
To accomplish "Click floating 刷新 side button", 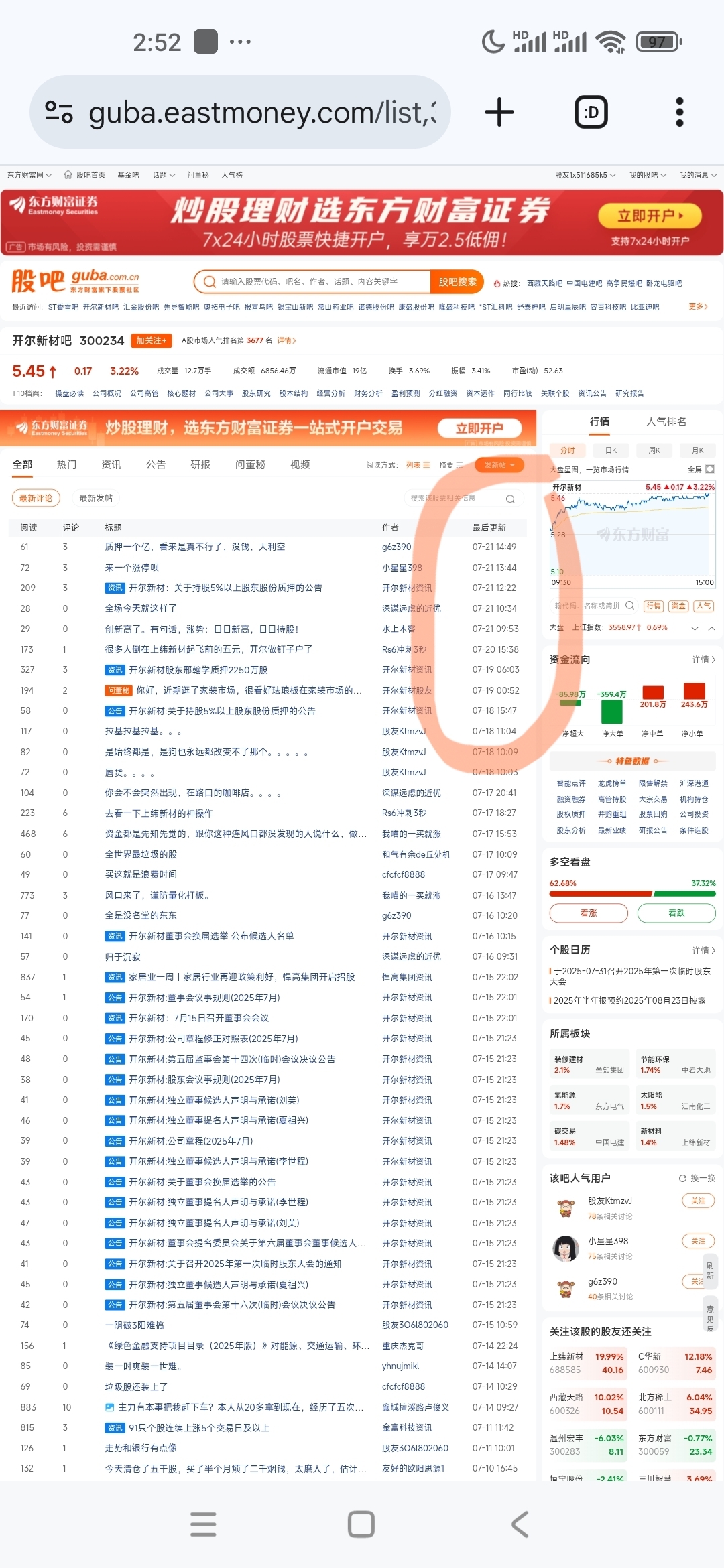I will (710, 1270).
